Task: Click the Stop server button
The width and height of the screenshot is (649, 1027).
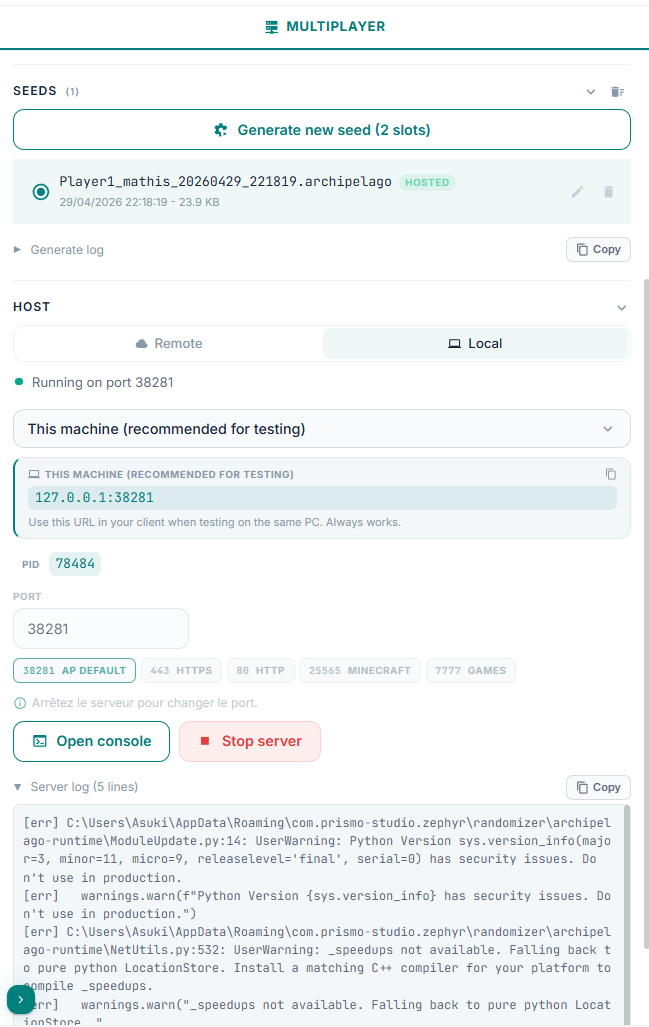Action: pyautogui.click(x=249, y=741)
